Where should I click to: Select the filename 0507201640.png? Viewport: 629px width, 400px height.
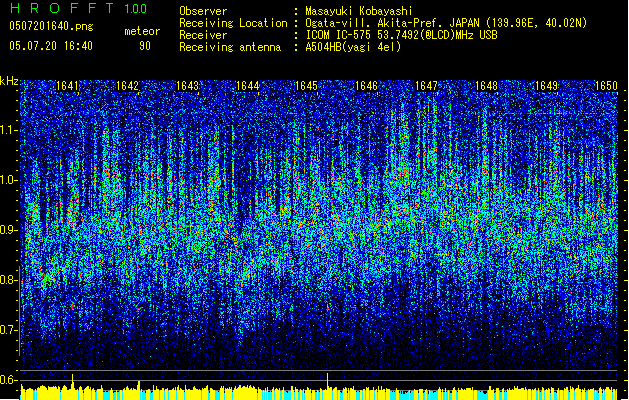tap(51, 27)
